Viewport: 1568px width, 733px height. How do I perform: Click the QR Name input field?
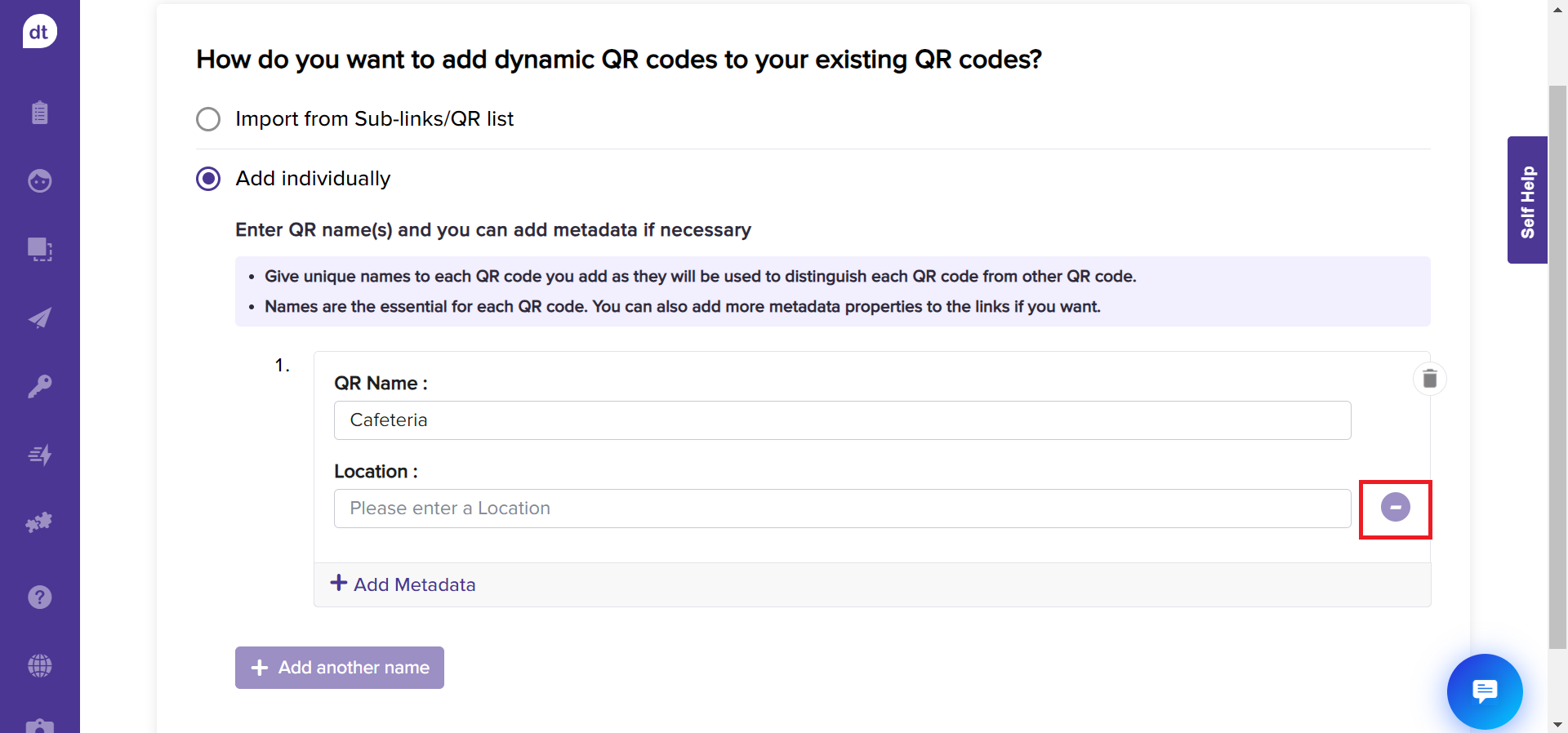pyautogui.click(x=842, y=420)
